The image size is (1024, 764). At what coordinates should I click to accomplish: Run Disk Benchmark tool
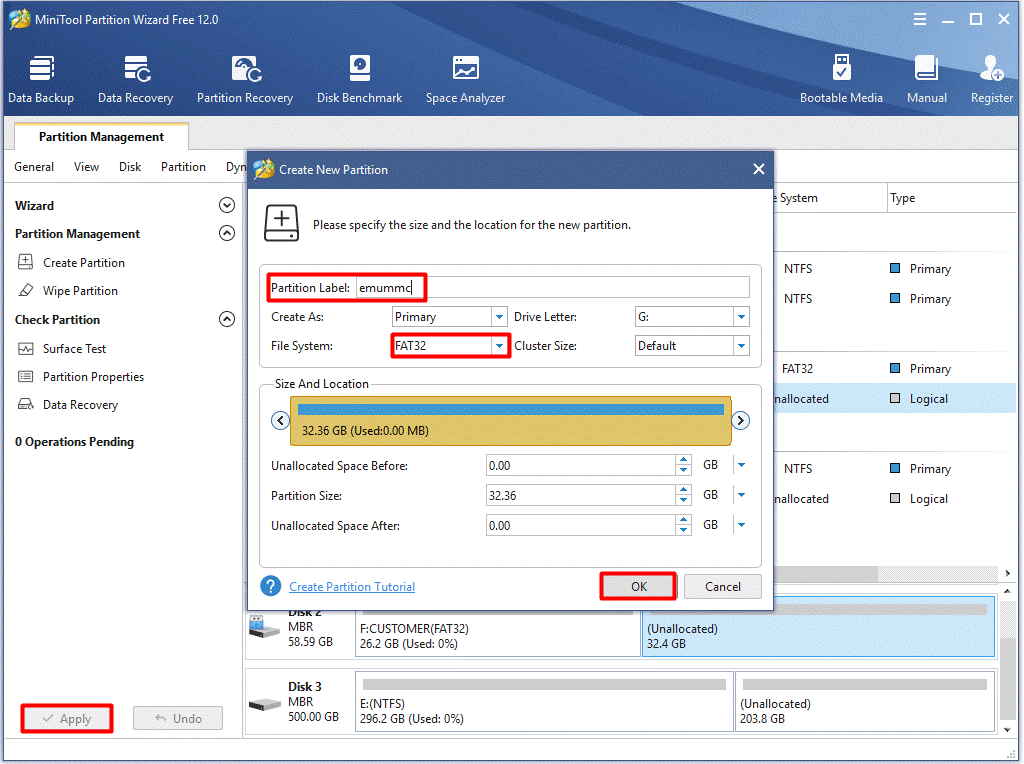(x=359, y=79)
